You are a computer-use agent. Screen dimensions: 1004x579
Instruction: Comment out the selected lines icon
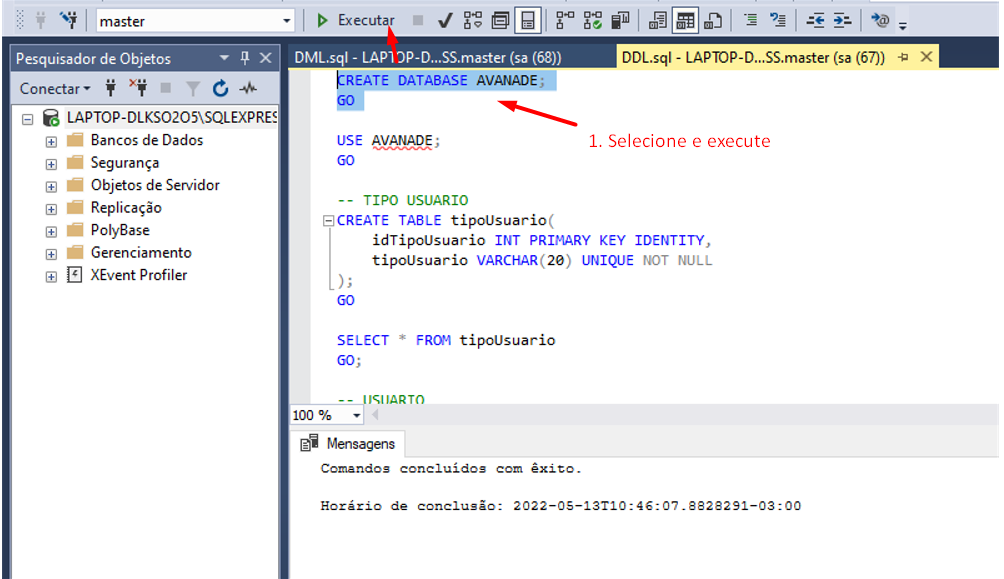coord(750,20)
